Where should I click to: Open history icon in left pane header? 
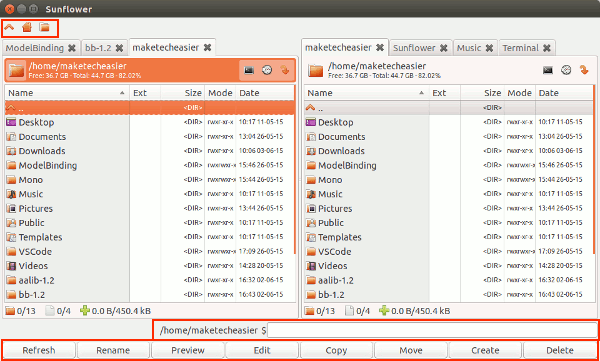pos(267,70)
